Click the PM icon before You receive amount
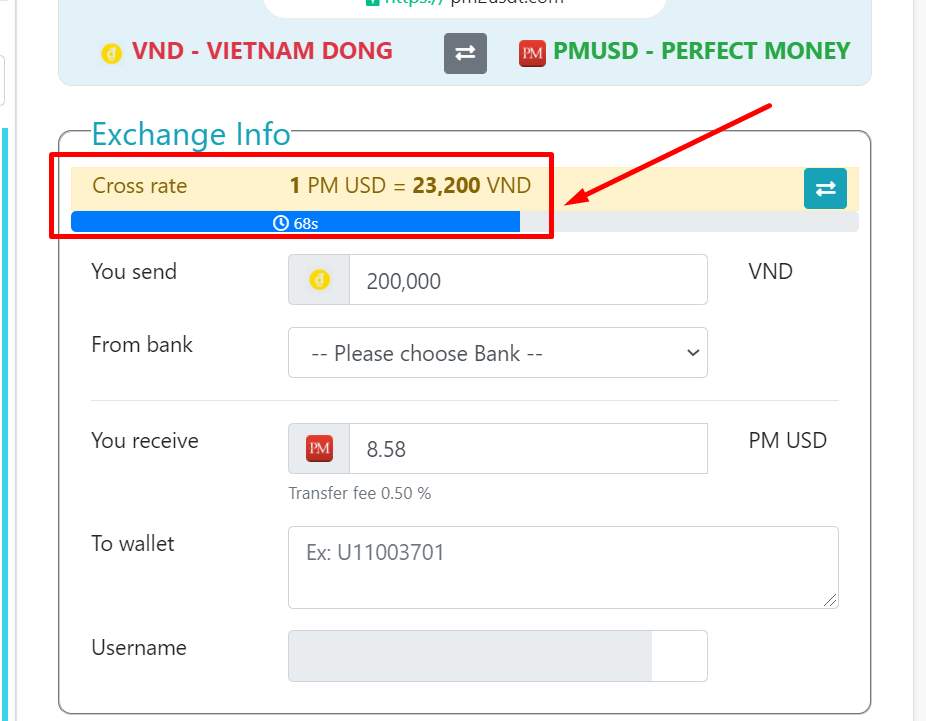Viewport: 926px width, 721px height. (319, 449)
